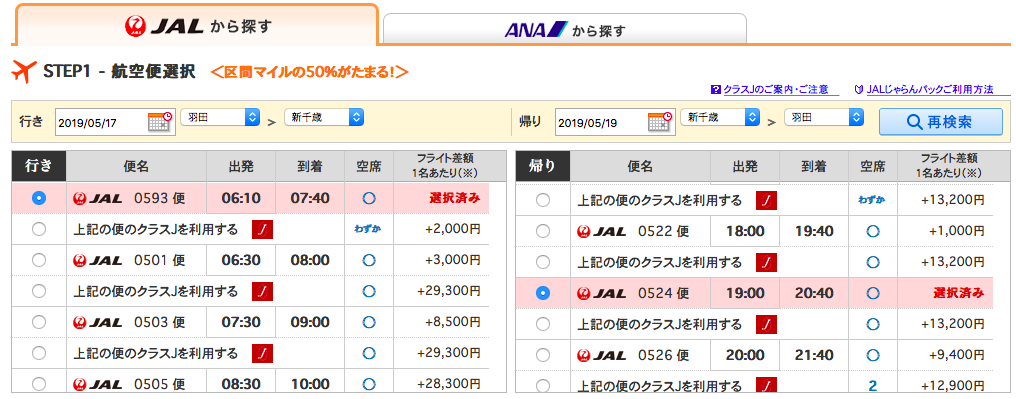Click the beginner mark icon before JALじゃらんパック
Image resolution: width=1016 pixels, height=399 pixels.
point(859,89)
